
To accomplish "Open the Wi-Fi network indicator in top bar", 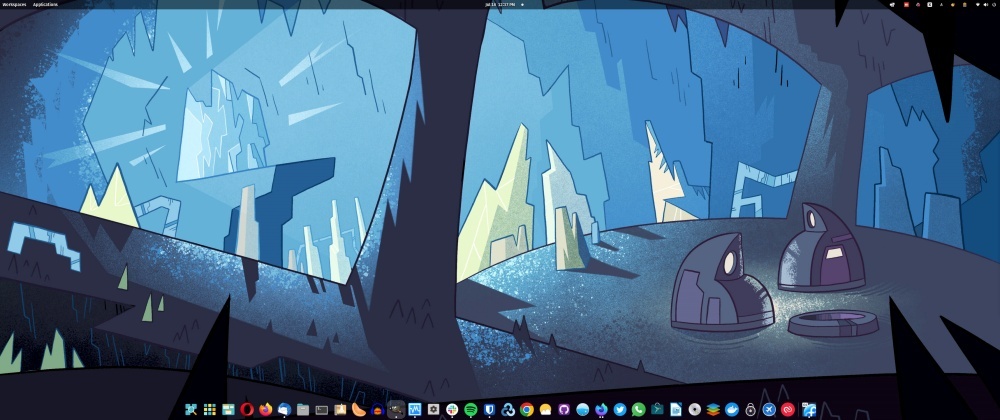I will click(x=978, y=4).
